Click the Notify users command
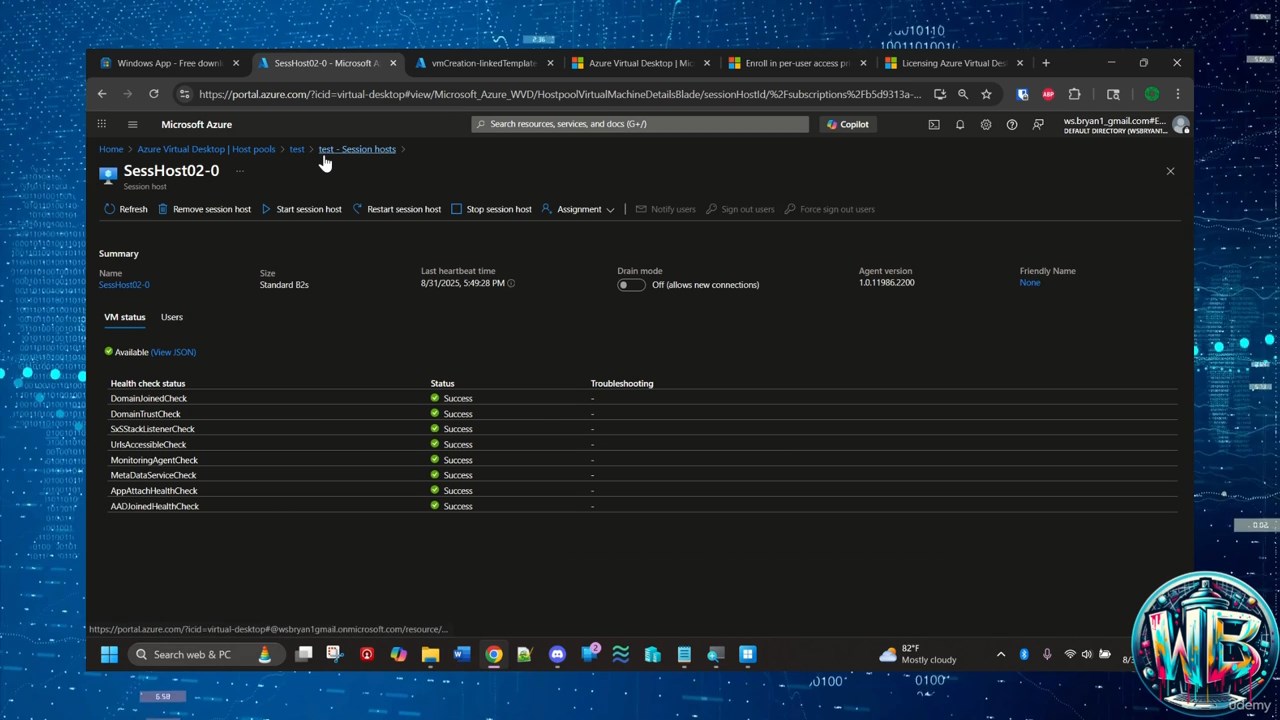The height and width of the screenshot is (720, 1280). coord(665,209)
